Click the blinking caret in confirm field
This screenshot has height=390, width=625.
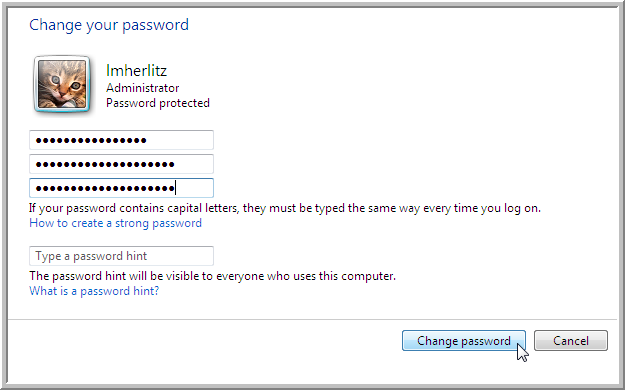[x=175, y=188]
